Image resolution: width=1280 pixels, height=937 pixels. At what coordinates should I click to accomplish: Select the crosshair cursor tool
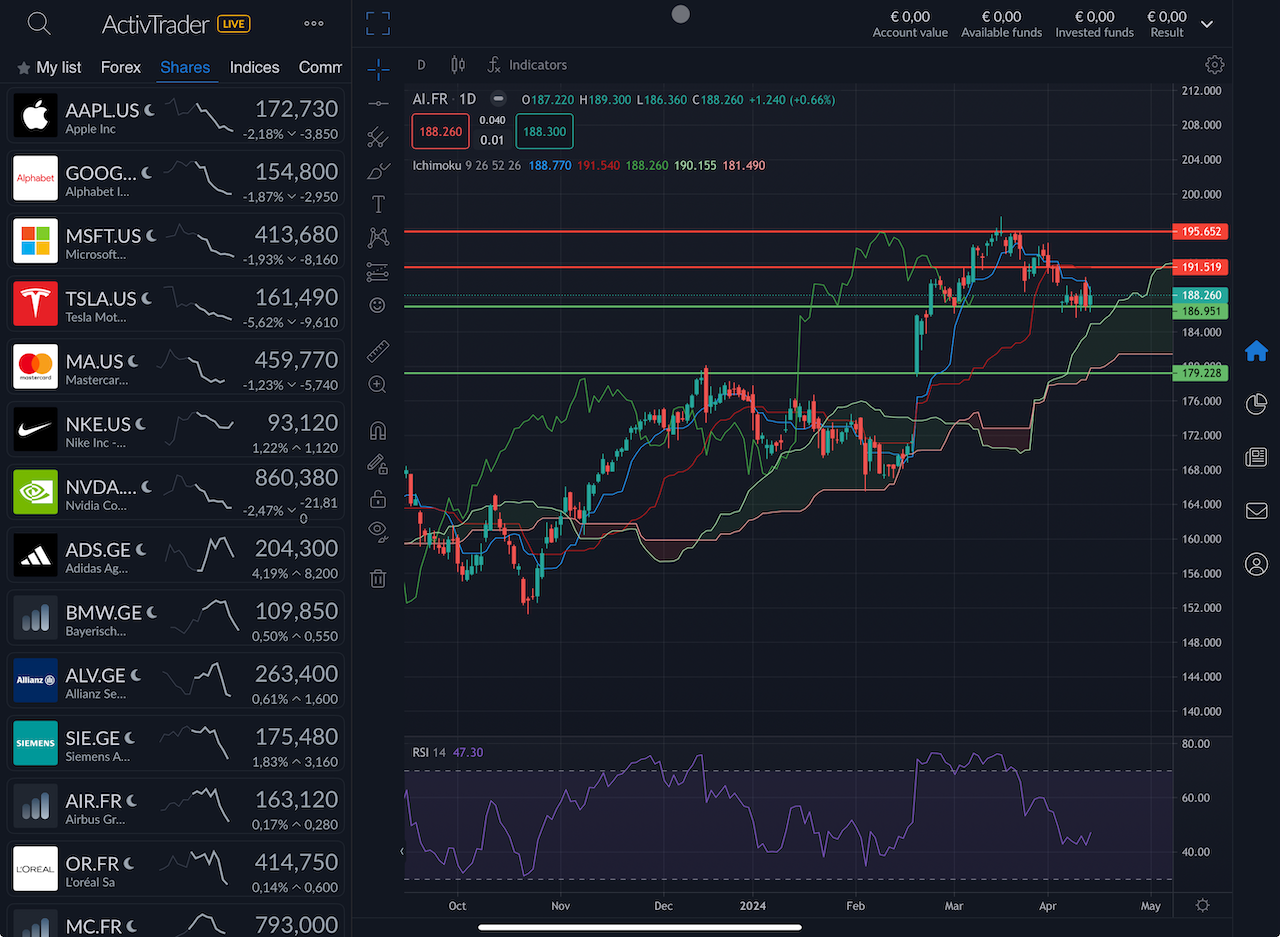pos(377,70)
